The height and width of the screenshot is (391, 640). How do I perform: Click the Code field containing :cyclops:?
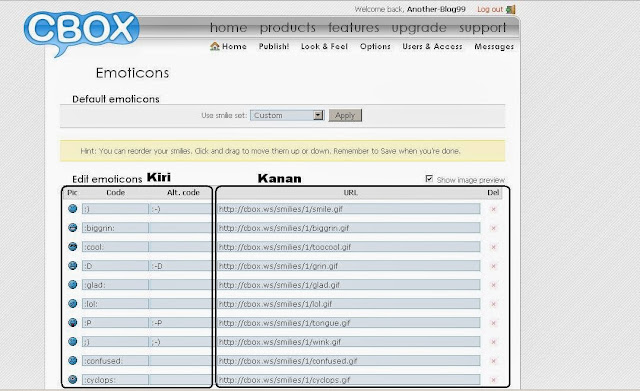115,380
